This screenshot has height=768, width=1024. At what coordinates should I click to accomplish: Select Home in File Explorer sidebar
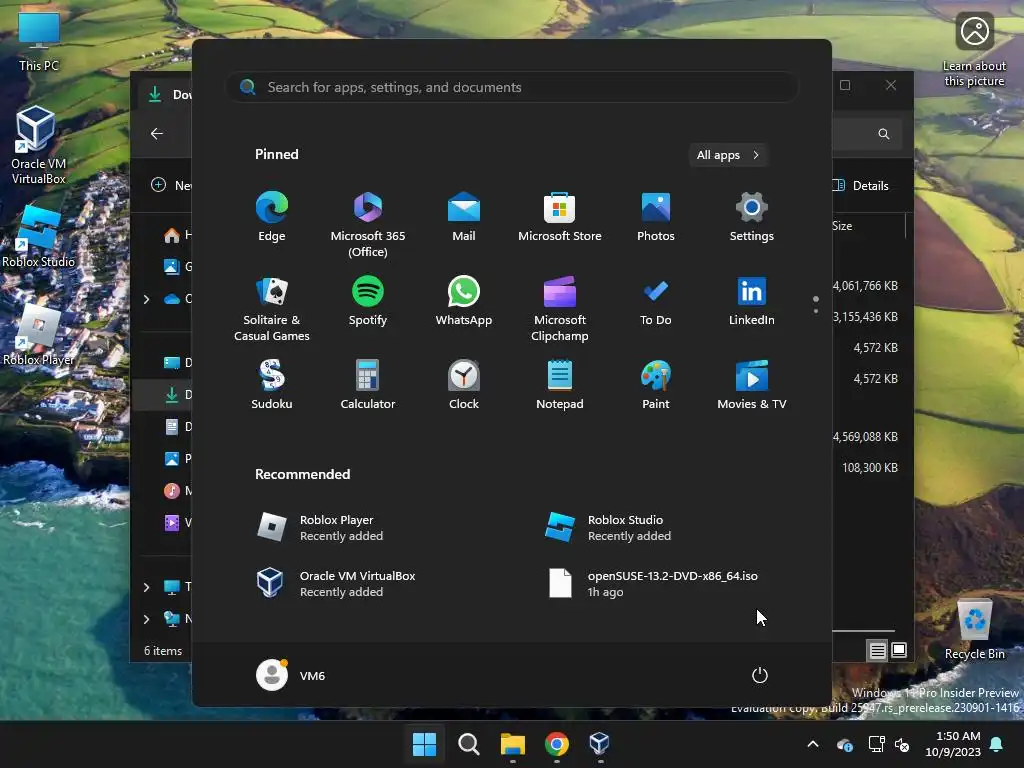tap(178, 234)
